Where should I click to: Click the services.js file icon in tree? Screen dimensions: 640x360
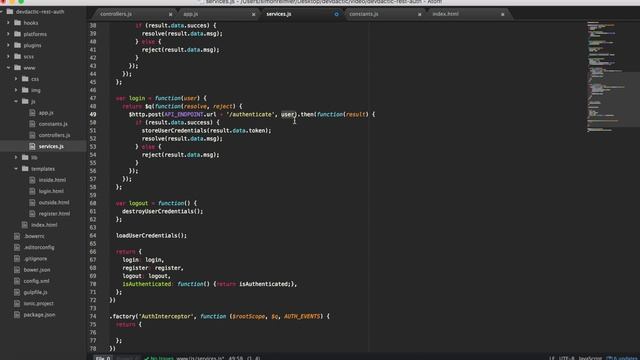[32, 146]
